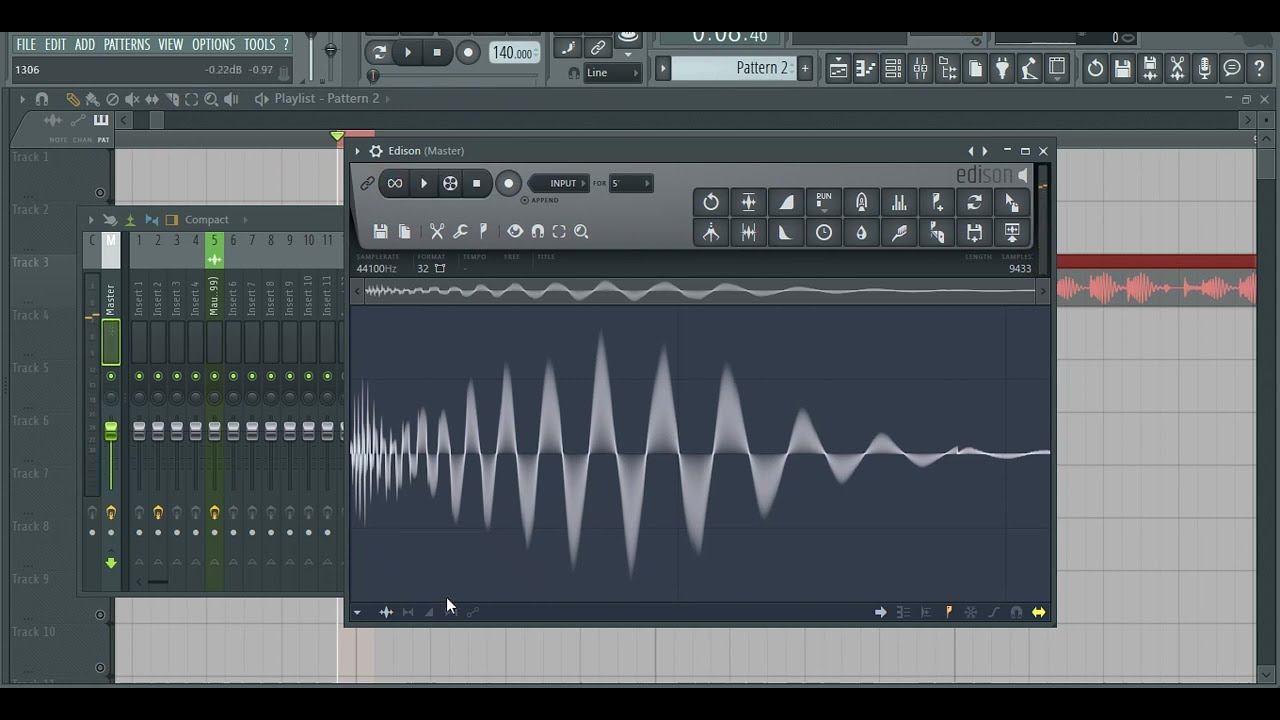This screenshot has width=1280, height=720.
Task: Click the Record button in Edison
Action: pyautogui.click(x=509, y=183)
